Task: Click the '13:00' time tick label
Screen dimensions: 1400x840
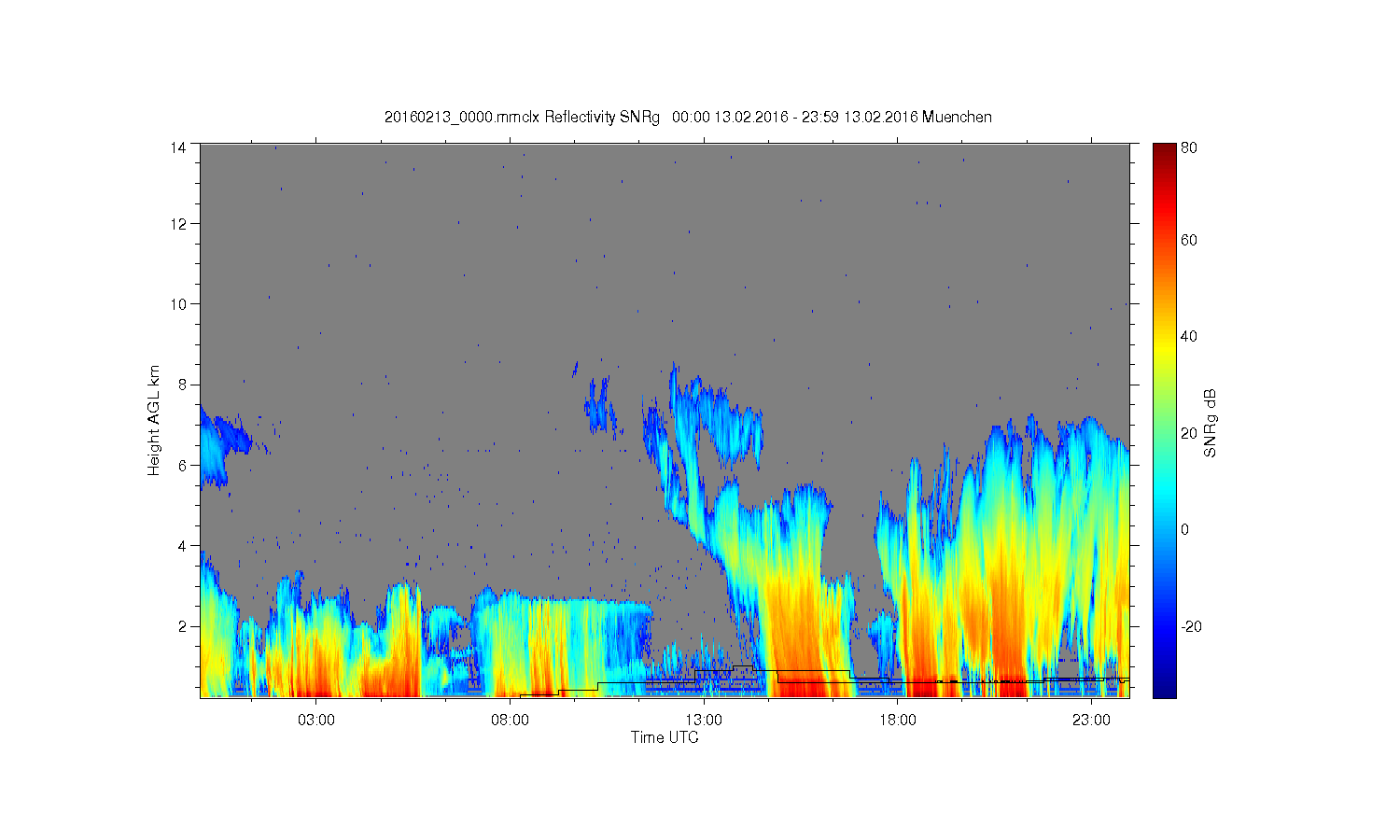Action: (x=703, y=720)
